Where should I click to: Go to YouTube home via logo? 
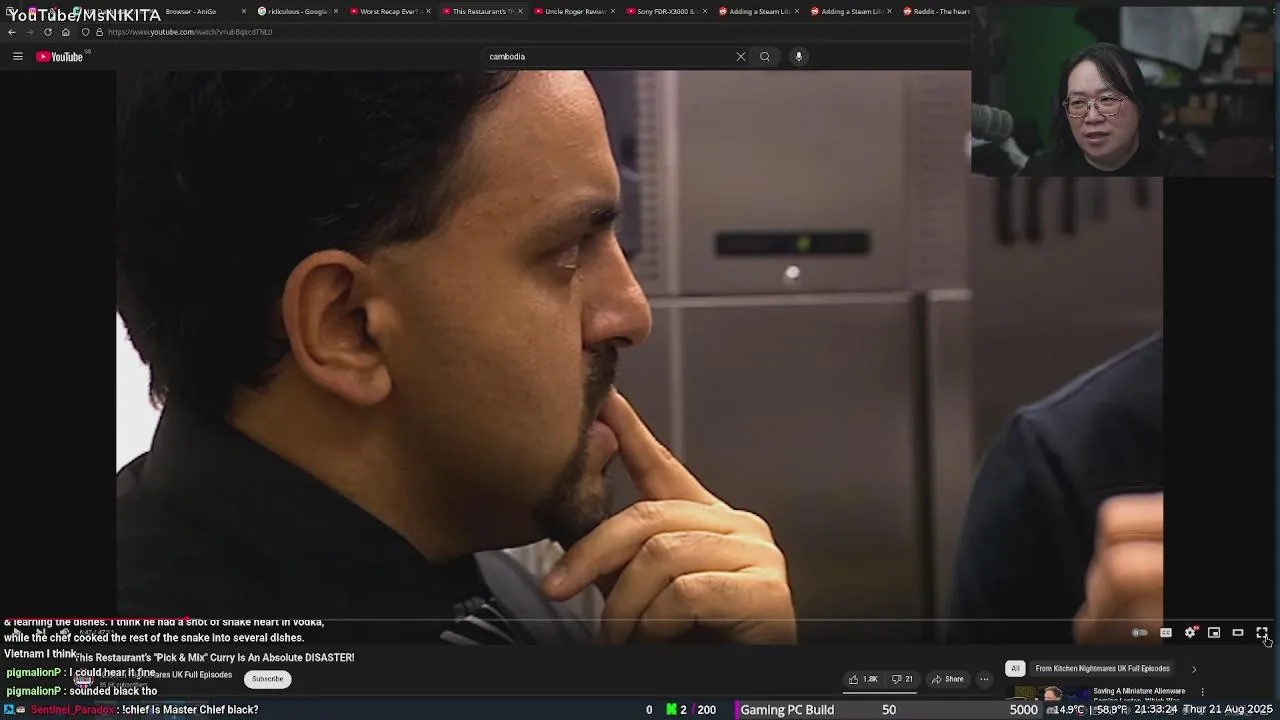pos(60,57)
